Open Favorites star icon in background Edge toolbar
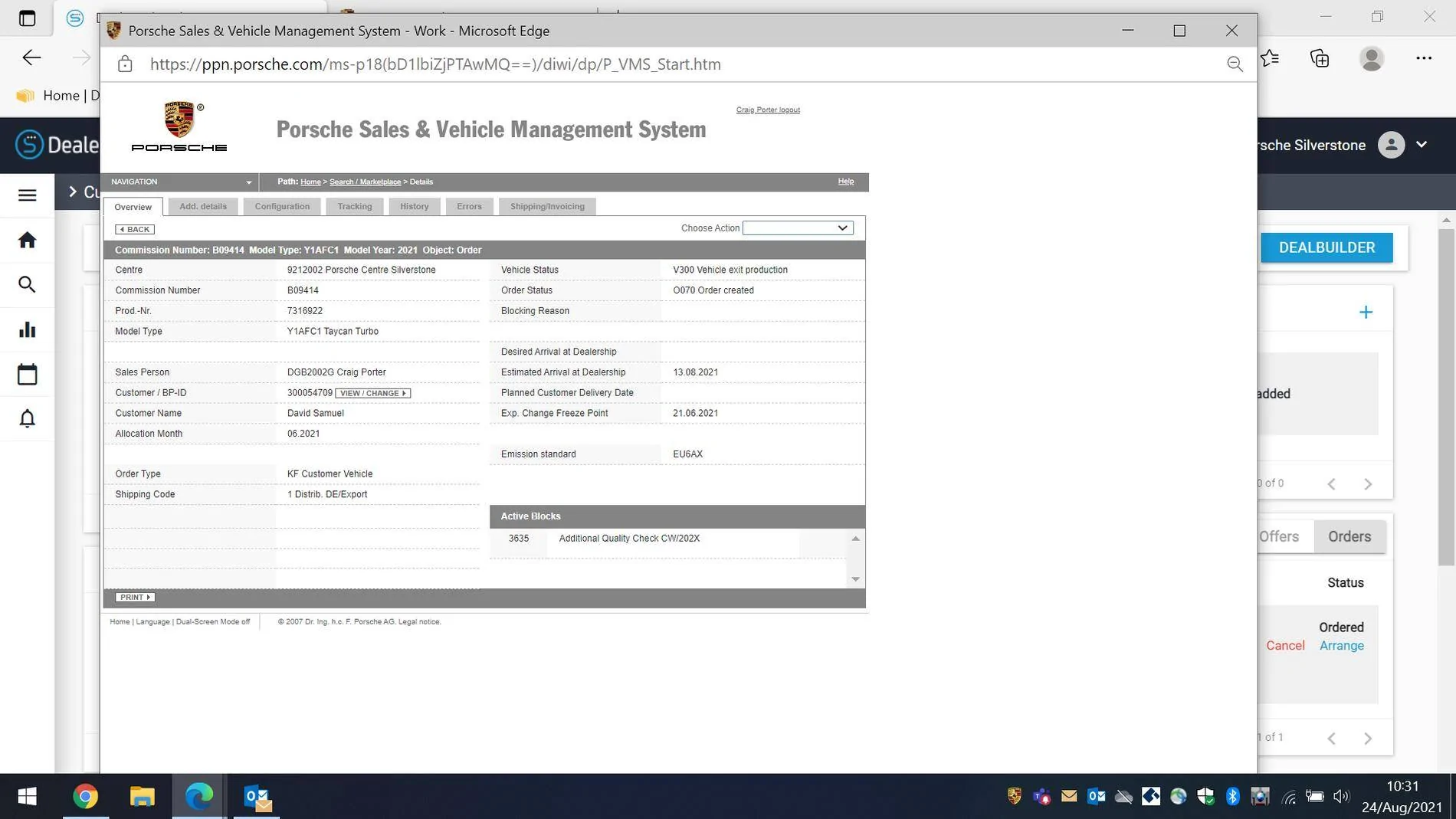 tap(1271, 58)
